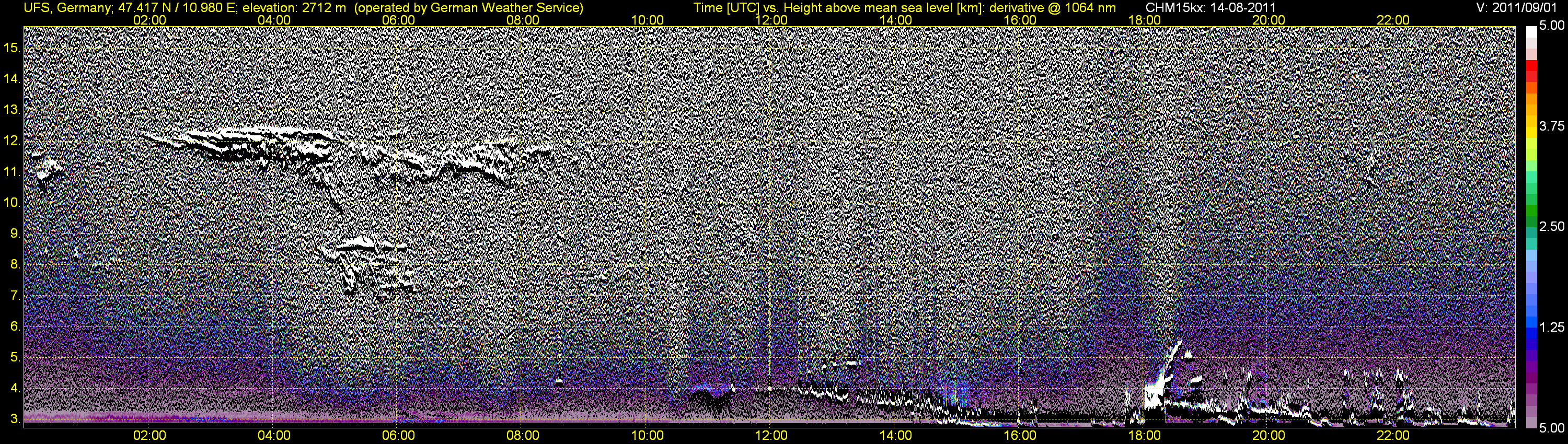Click the "08:00" label on the bottom time axis
Image resolution: width=1568 pixels, height=444 pixels.
pos(523,436)
